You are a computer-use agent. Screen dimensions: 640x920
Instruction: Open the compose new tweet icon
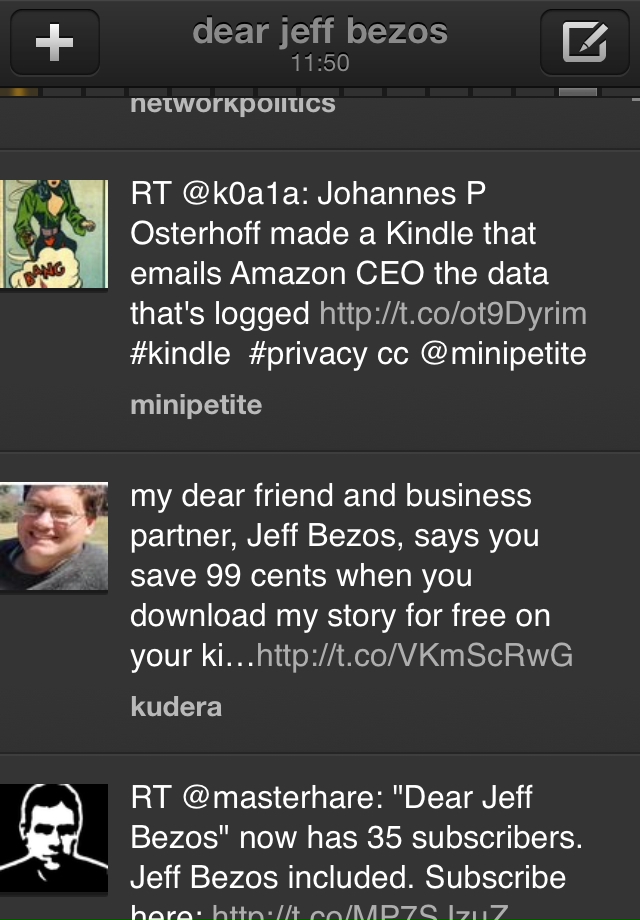pyautogui.click(x=584, y=43)
